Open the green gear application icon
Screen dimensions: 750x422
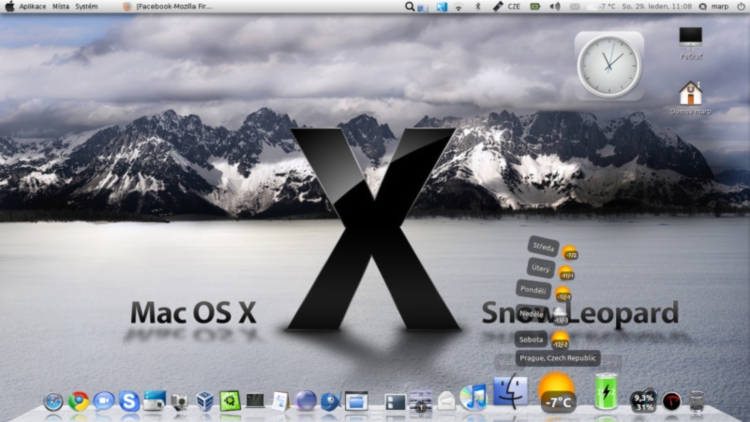pos(230,401)
